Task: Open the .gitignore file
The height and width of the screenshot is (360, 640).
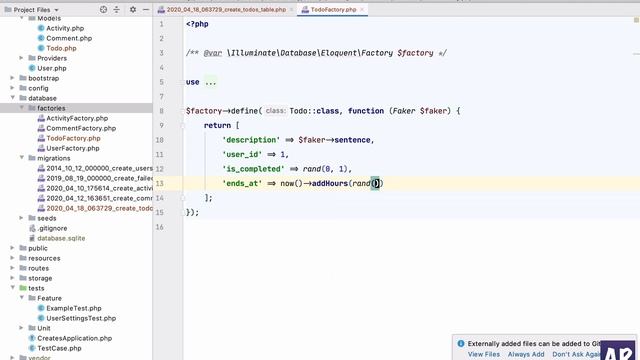Action: coord(52,228)
